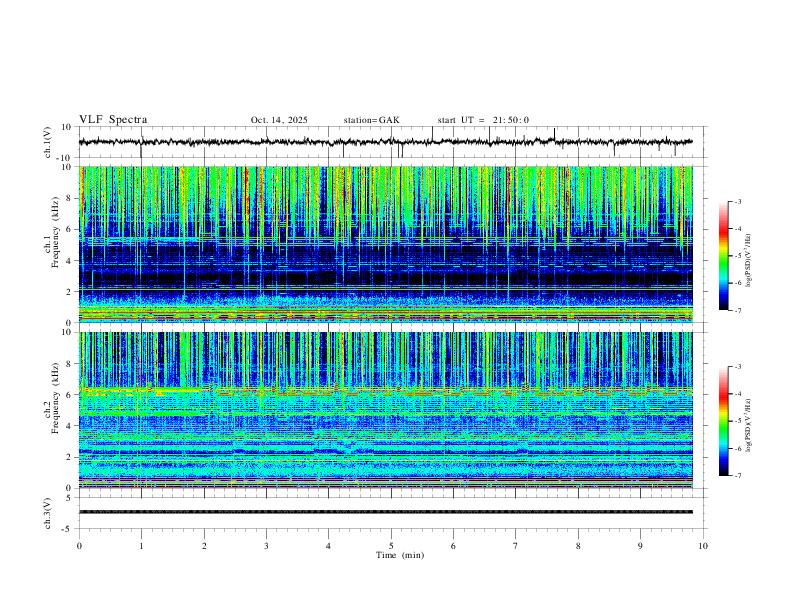This screenshot has width=792, height=612.
Task: Click the ch.2 colorbar log(PSD) label
Action: click(x=749, y=425)
